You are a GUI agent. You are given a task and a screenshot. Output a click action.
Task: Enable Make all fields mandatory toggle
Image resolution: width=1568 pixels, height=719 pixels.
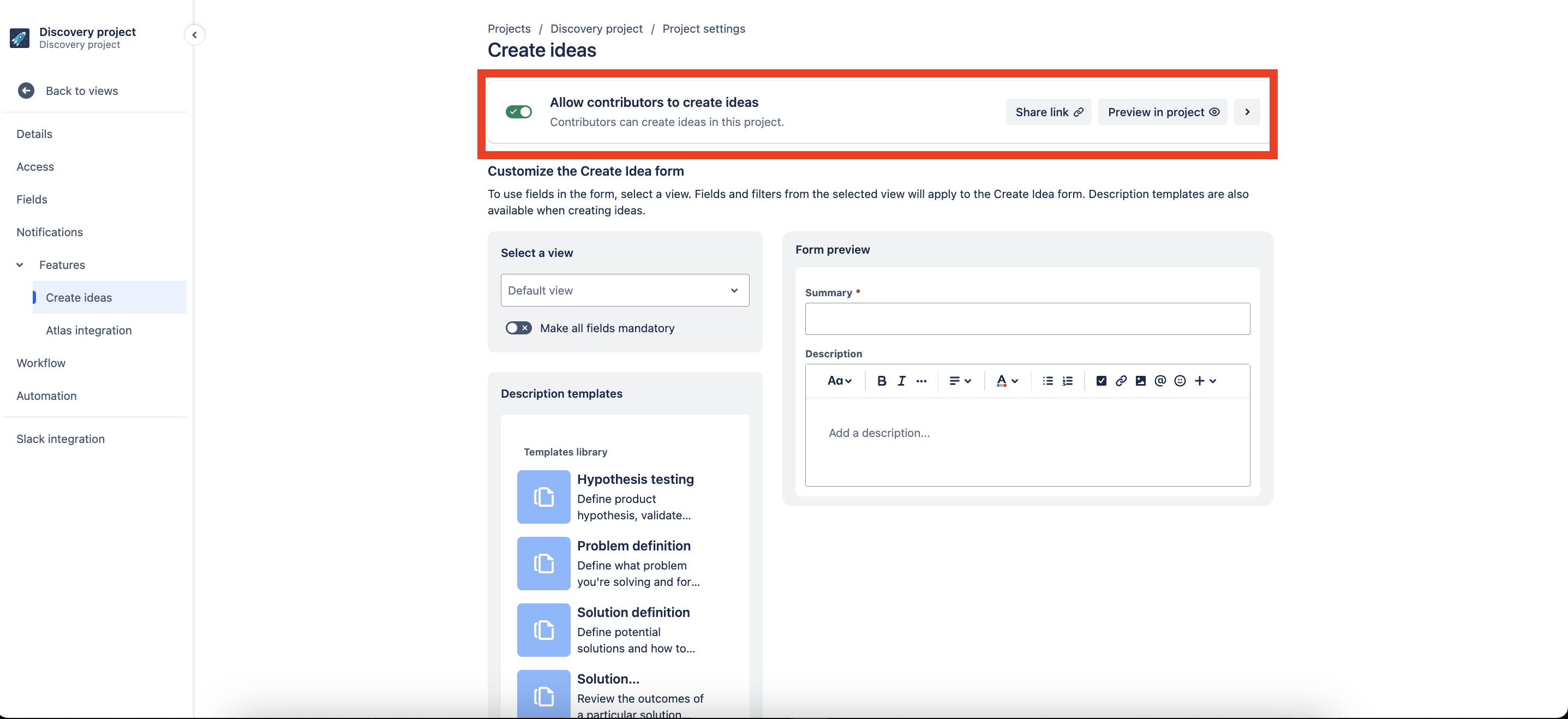519,328
